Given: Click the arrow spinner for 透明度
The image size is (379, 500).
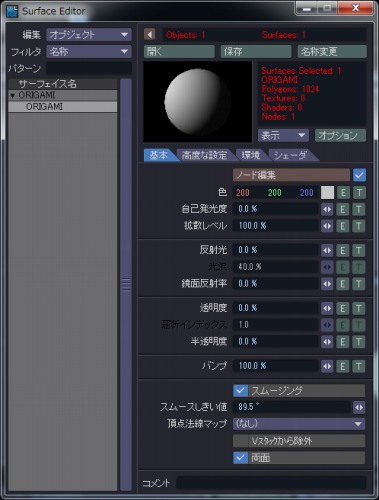Looking at the screenshot, I should click(x=327, y=308).
